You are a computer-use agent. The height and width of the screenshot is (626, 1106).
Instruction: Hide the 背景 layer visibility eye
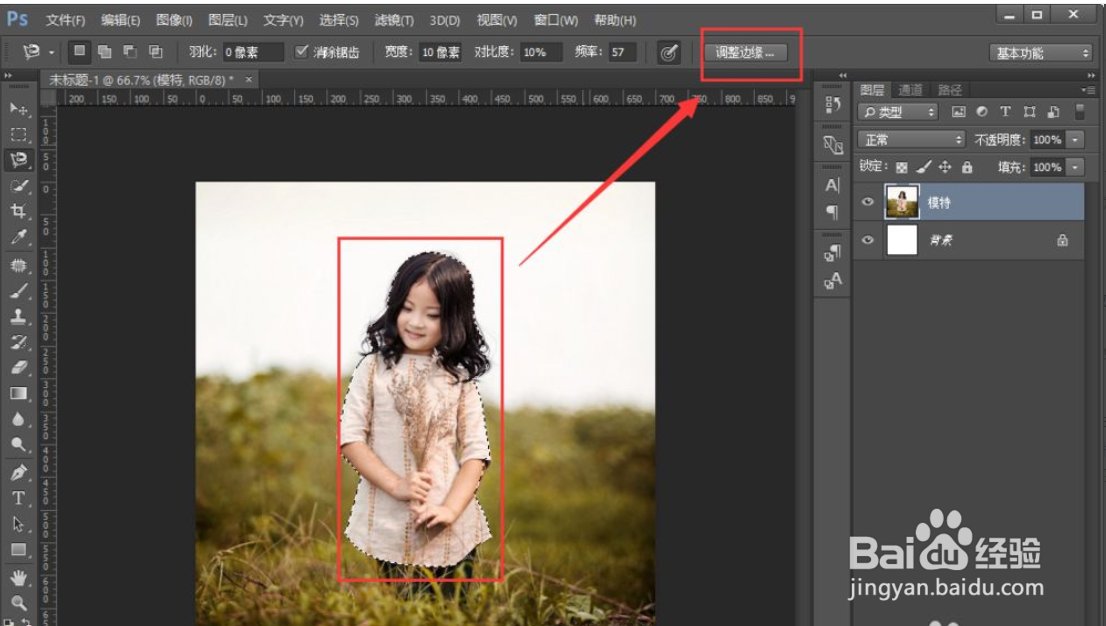tap(868, 240)
